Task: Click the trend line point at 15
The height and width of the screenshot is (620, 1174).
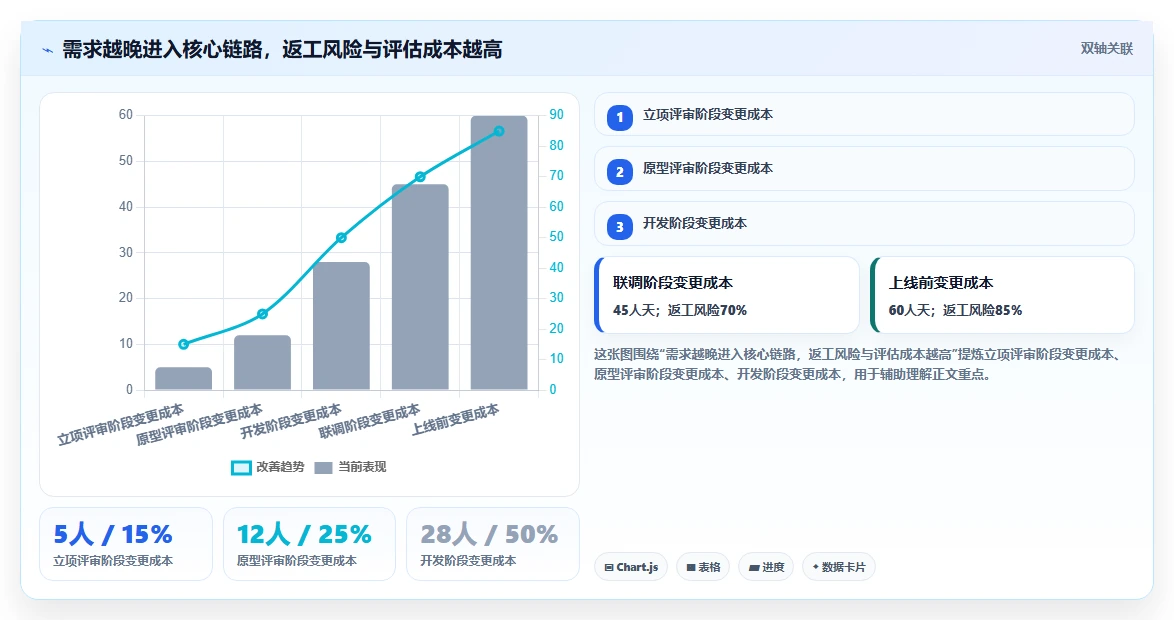Action: pyautogui.click(x=183, y=344)
